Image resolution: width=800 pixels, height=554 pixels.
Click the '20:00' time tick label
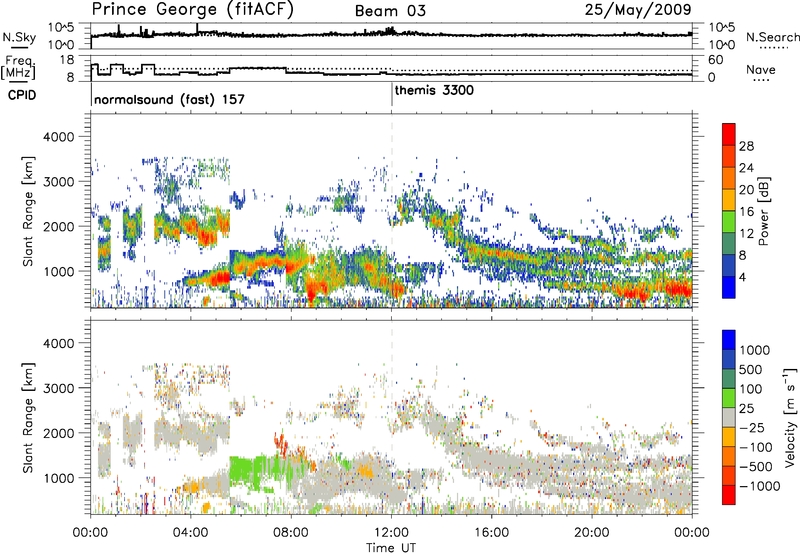pyautogui.click(x=591, y=533)
